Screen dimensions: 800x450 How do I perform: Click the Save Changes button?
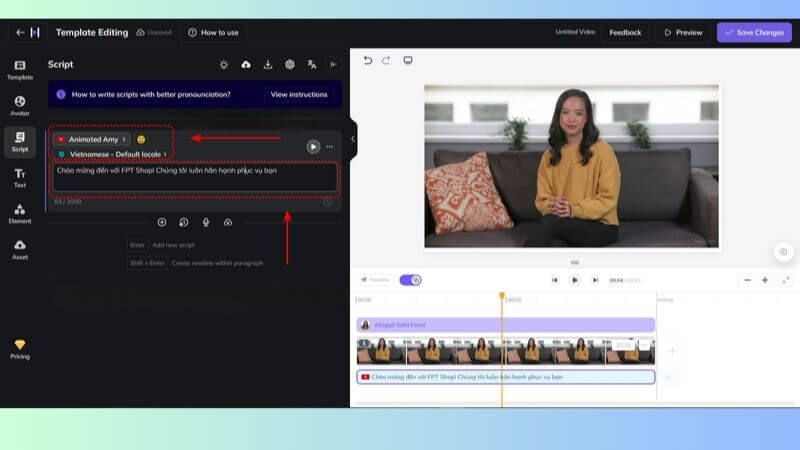click(x=753, y=32)
